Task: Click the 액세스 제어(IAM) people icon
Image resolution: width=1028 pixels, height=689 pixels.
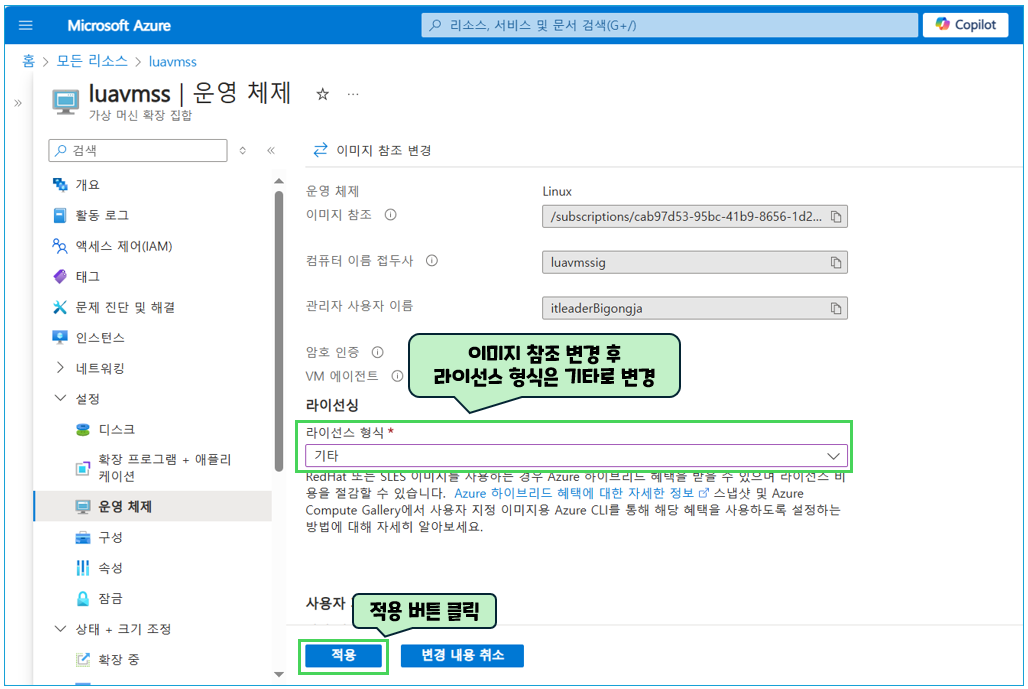Action: [x=60, y=246]
